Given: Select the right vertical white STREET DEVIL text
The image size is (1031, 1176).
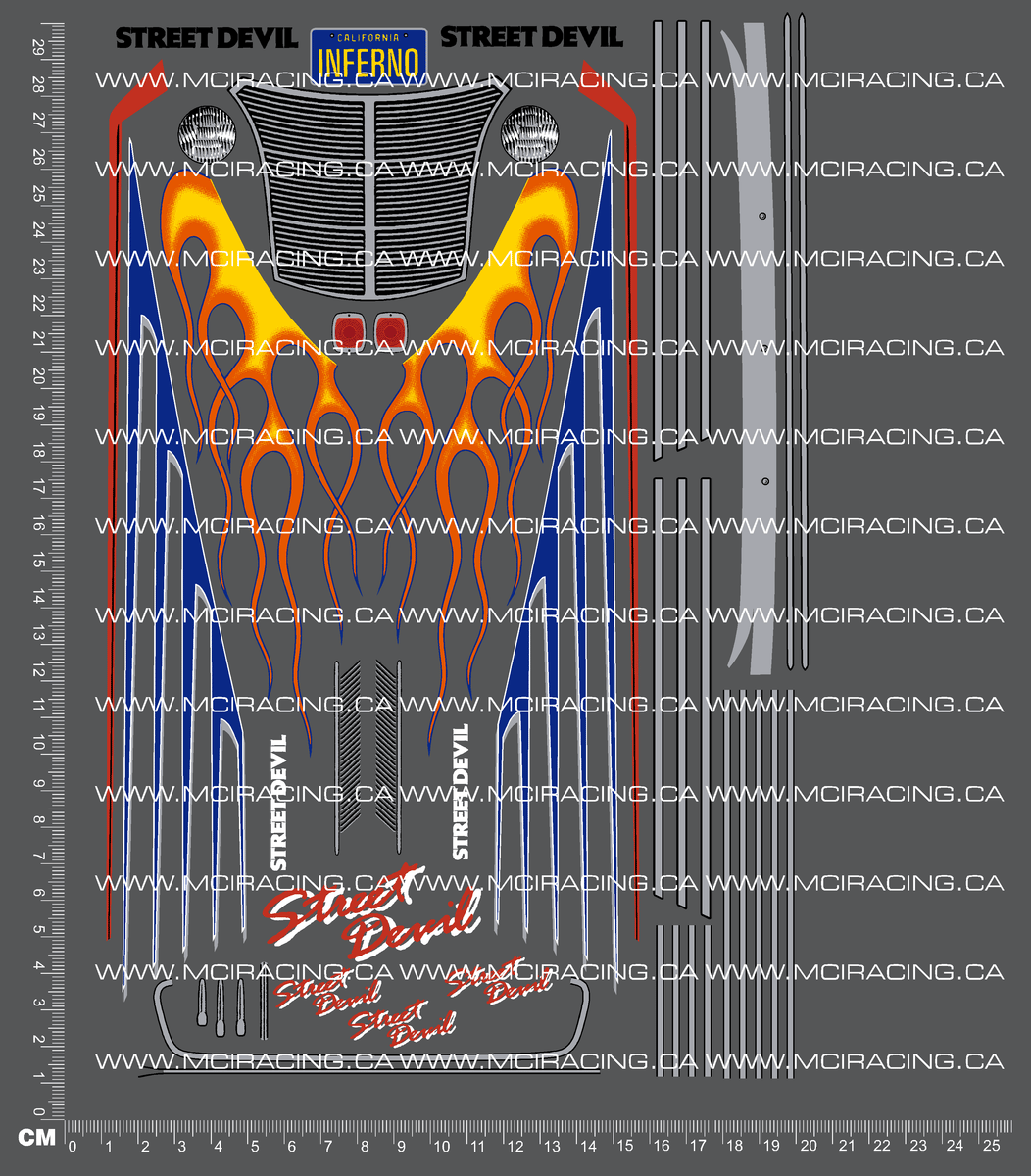Looking at the screenshot, I should (x=461, y=792).
